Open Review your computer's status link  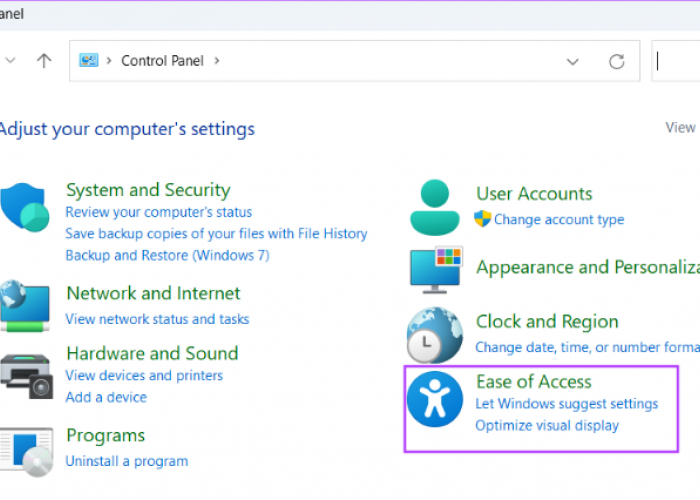[158, 212]
